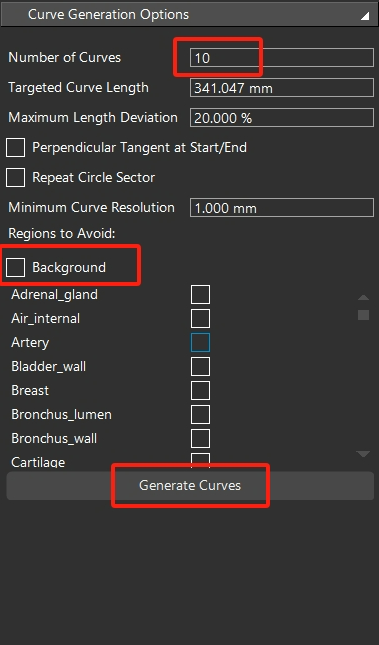Viewport: 379px width, 645px height.
Task: Click the Curve Generation Options header
Action: click(189, 14)
